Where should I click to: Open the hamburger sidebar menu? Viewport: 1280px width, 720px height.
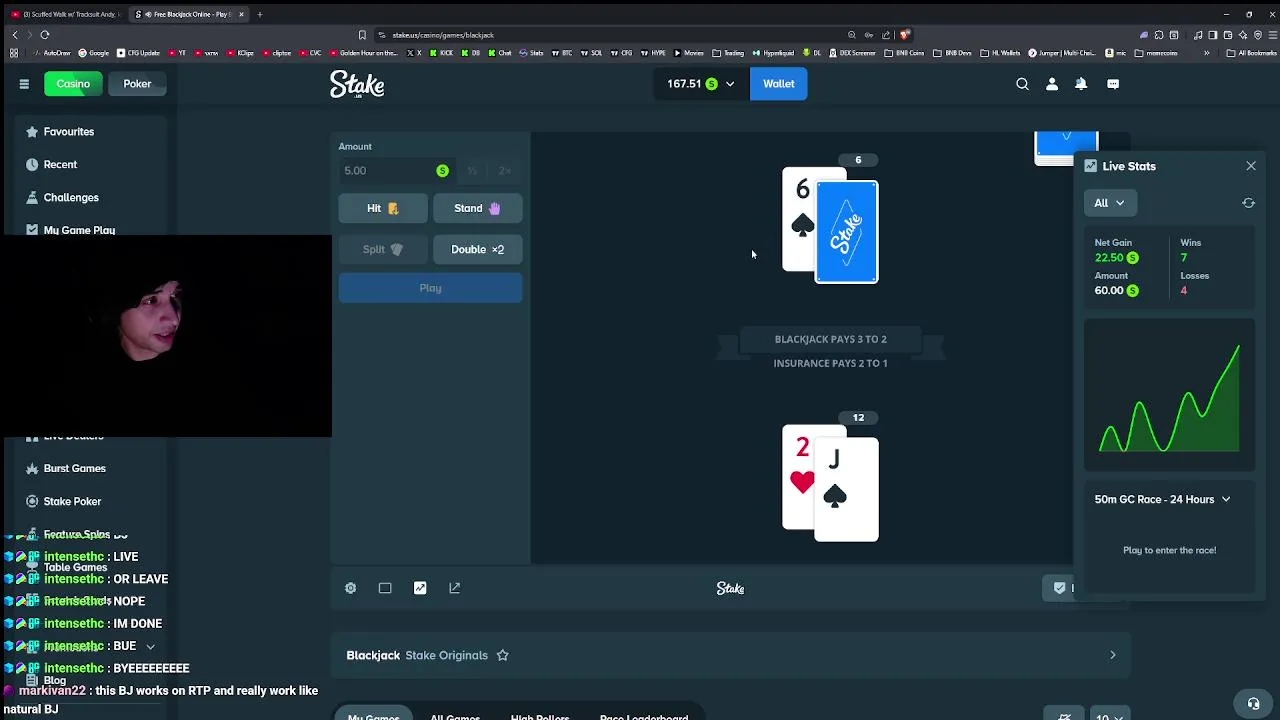coord(24,84)
